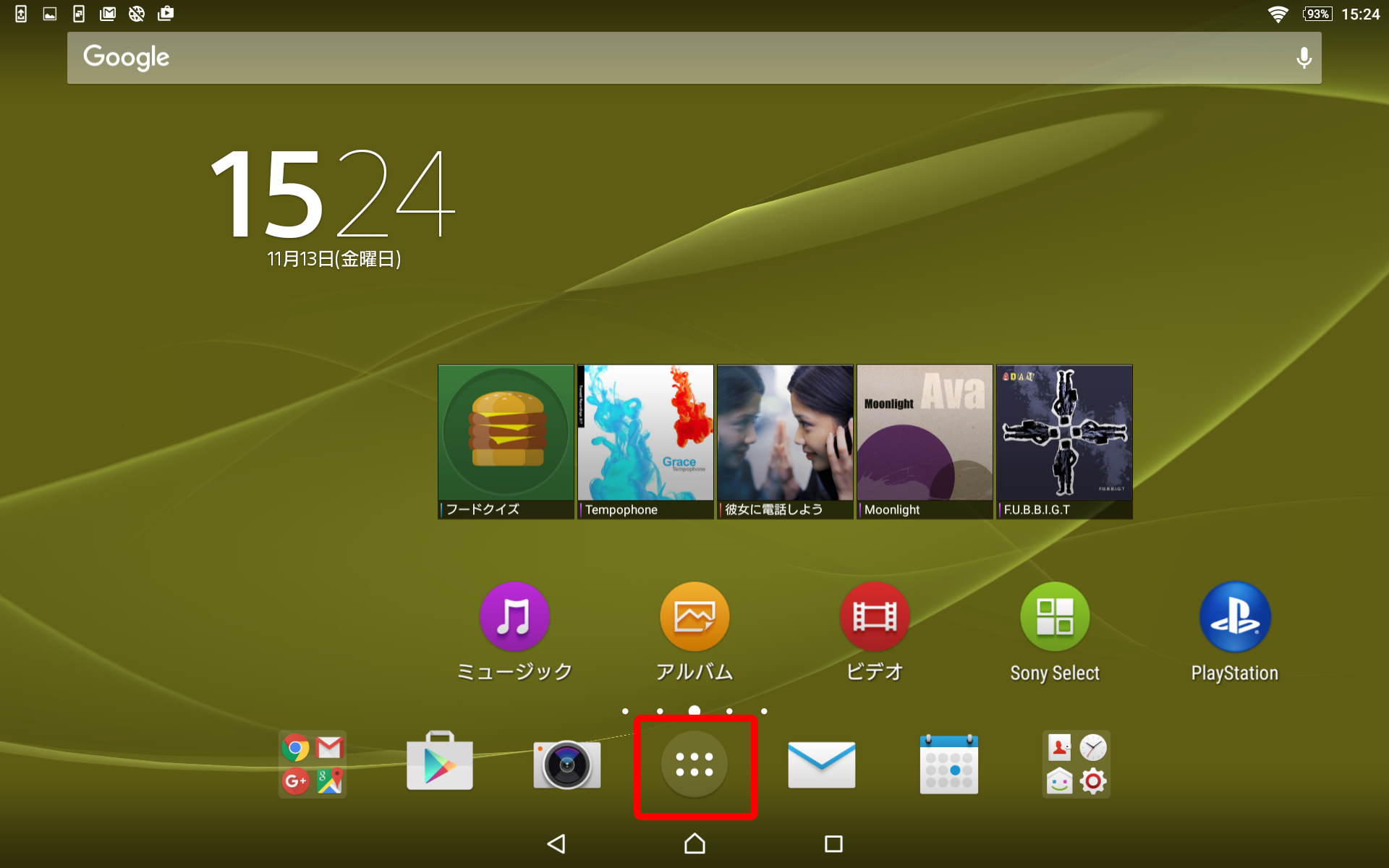Screen dimensions: 1389x868
Task: Open the Google Play Store
Action: tap(440, 762)
